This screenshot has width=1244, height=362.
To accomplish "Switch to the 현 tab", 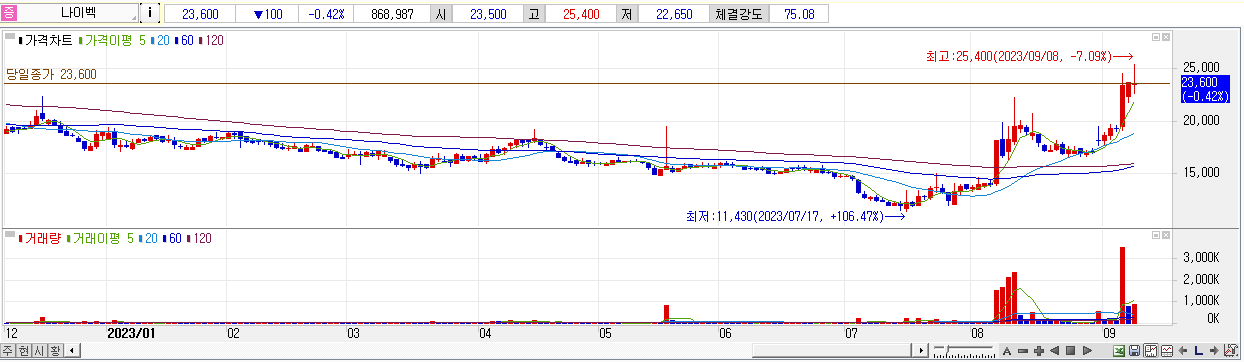I will [x=24, y=351].
